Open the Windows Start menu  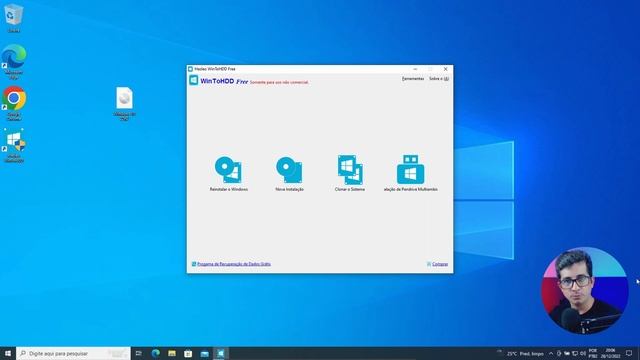tap(8, 353)
